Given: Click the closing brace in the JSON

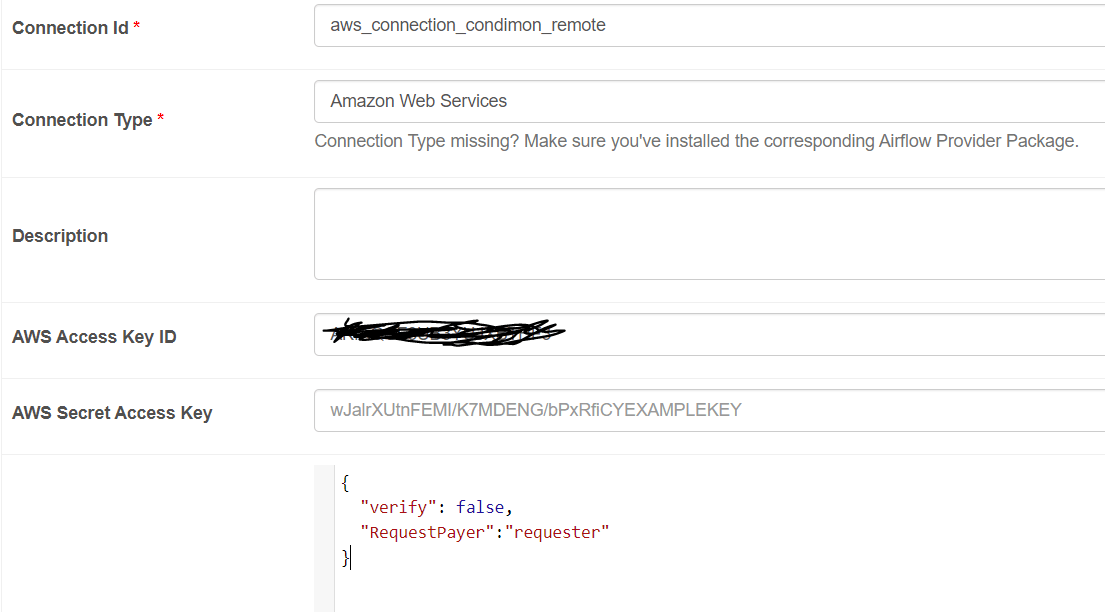Looking at the screenshot, I should point(347,557).
